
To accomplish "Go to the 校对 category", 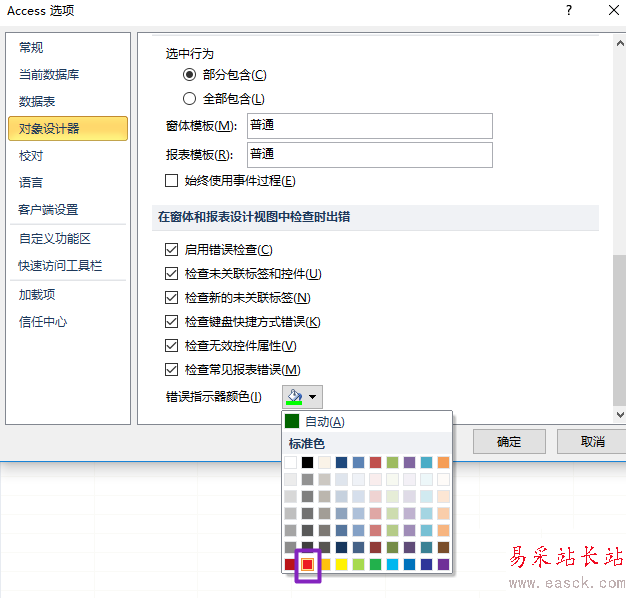I will click(x=68, y=156).
